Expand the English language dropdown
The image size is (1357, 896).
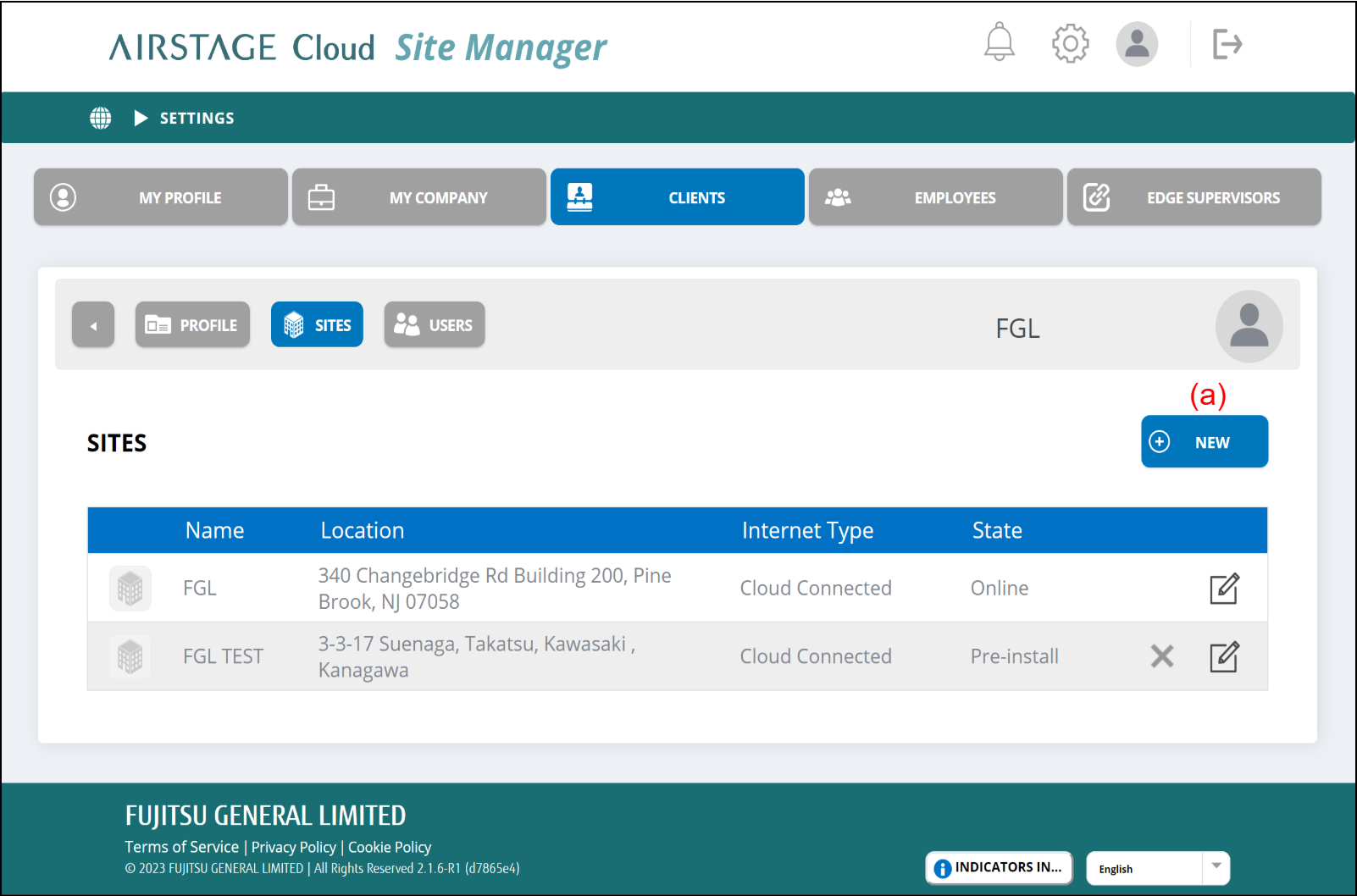tap(1216, 867)
